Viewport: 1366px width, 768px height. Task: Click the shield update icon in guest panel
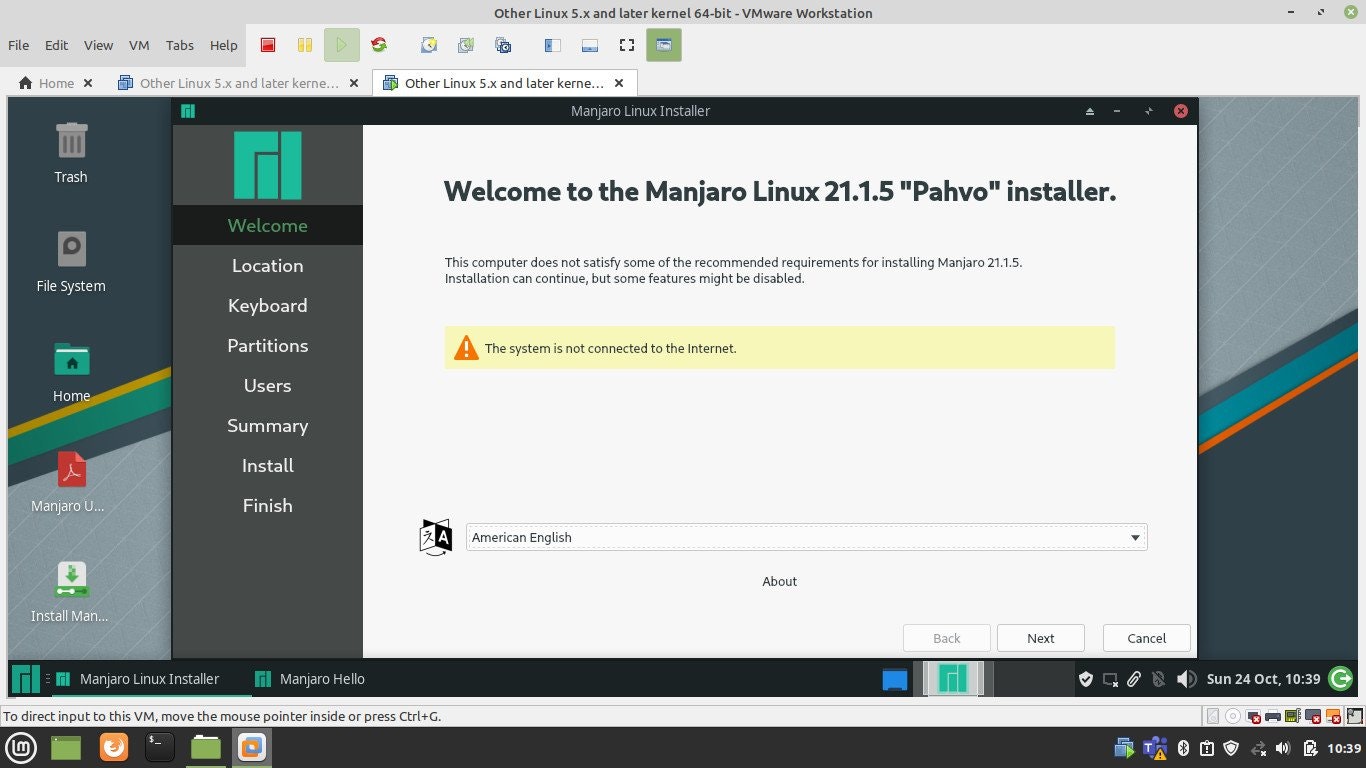[x=1086, y=679]
